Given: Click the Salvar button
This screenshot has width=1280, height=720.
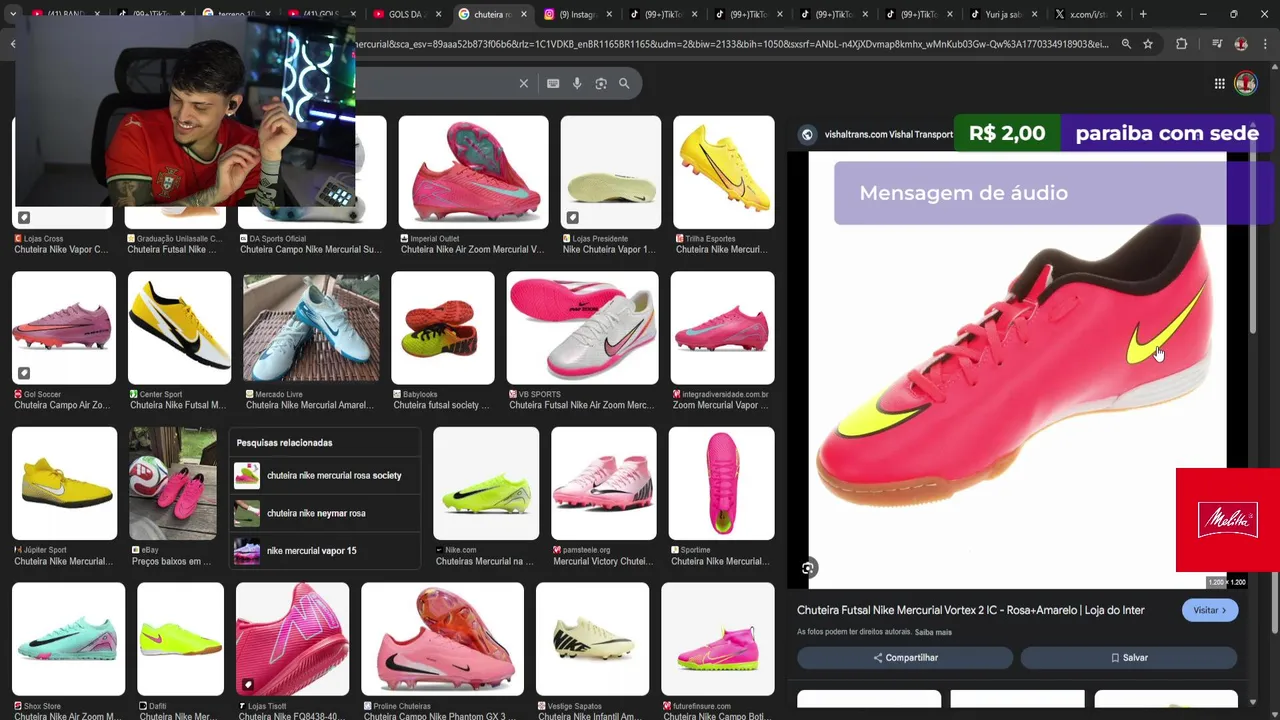Looking at the screenshot, I should tap(1129, 658).
